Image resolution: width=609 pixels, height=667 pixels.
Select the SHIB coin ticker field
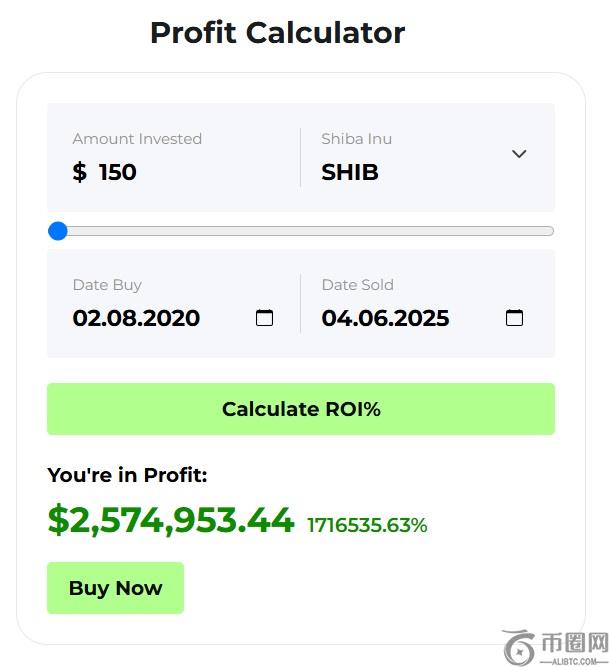tap(350, 172)
